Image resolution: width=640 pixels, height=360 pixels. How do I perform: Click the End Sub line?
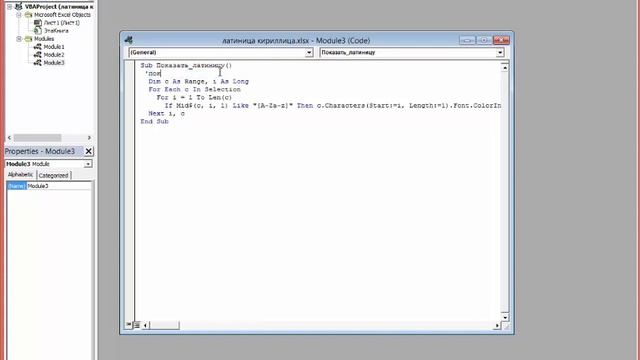(154, 122)
